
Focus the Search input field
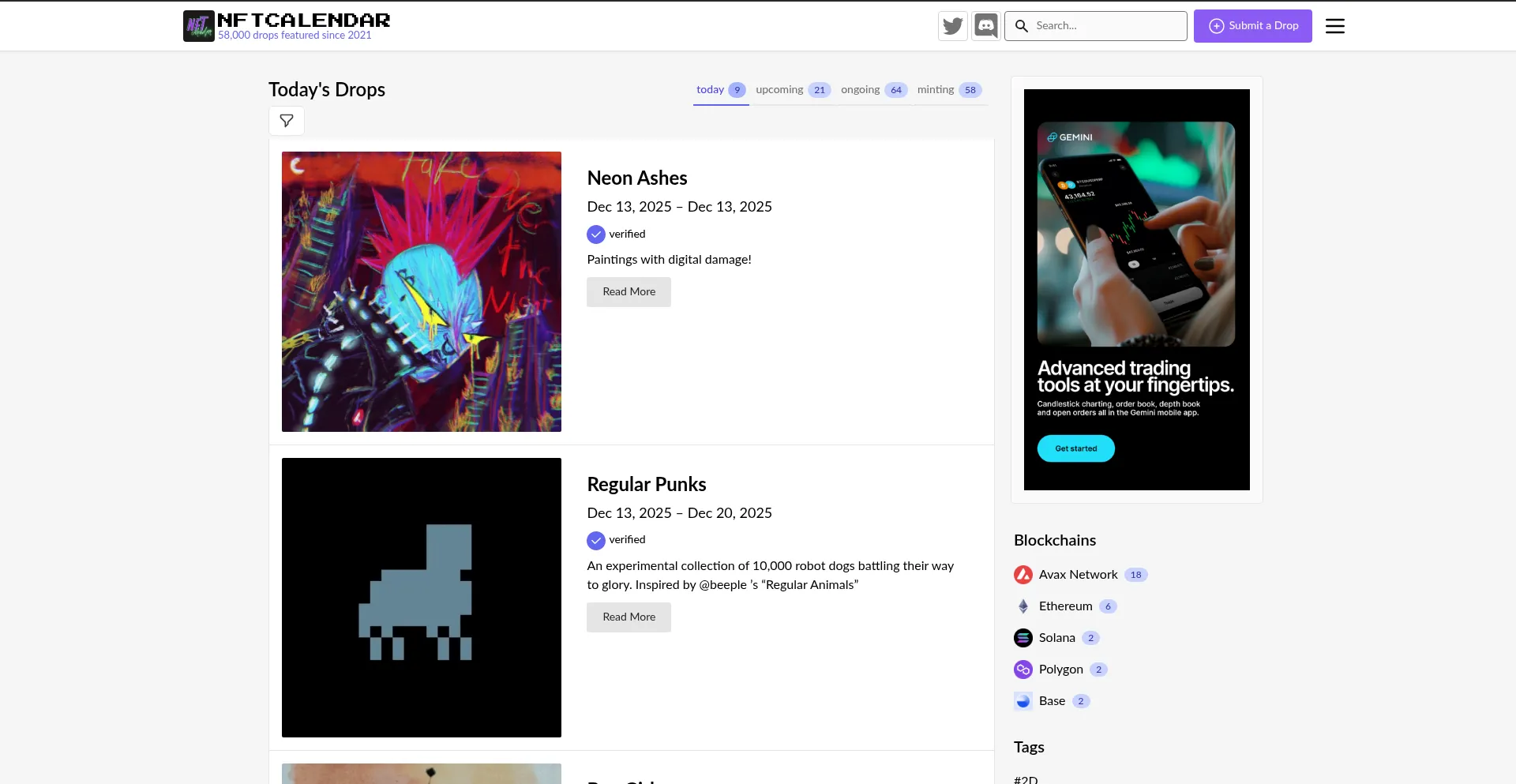pos(1105,26)
